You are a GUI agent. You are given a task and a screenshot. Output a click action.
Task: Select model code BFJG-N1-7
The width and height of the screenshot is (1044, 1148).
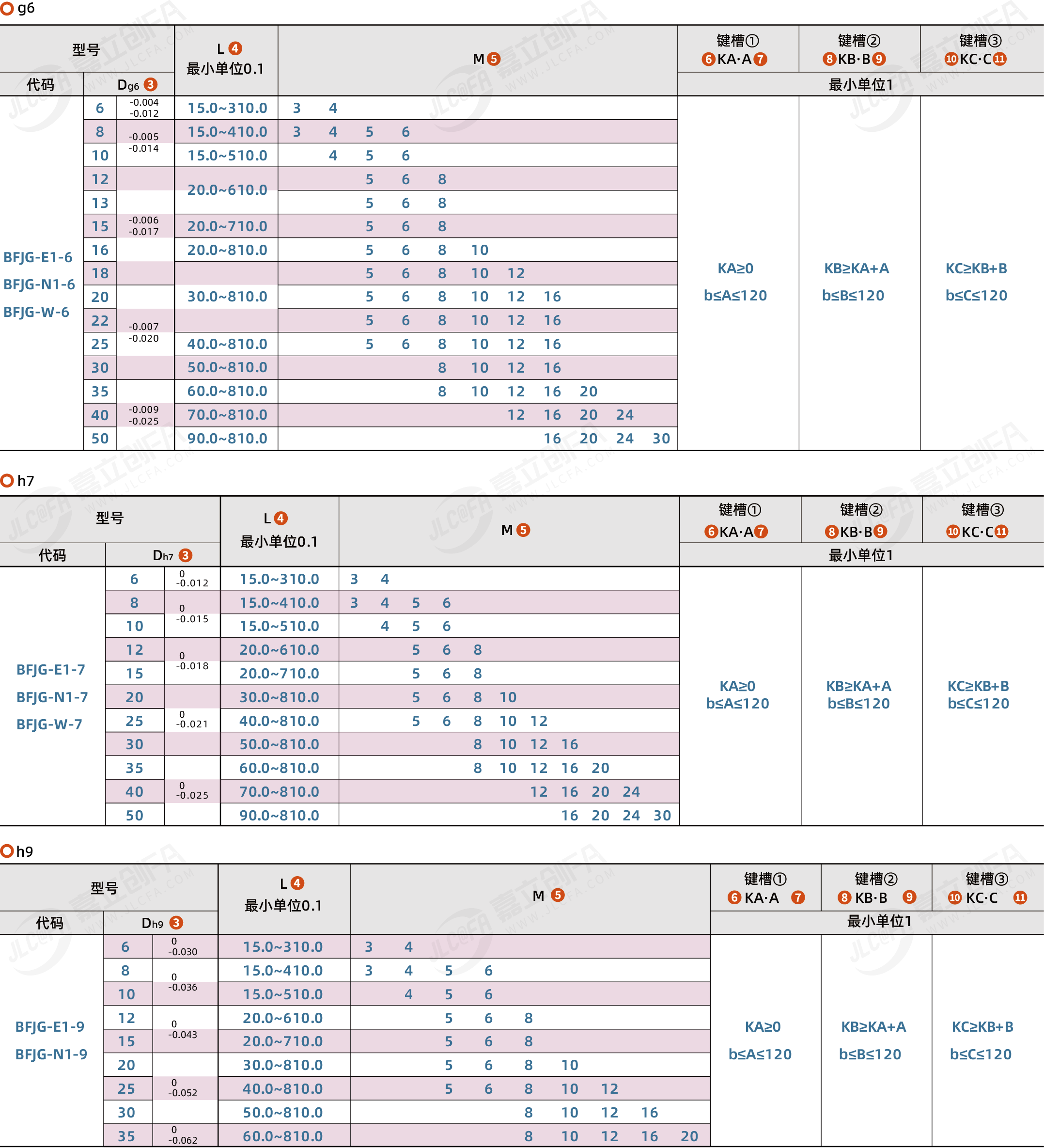pos(52,697)
